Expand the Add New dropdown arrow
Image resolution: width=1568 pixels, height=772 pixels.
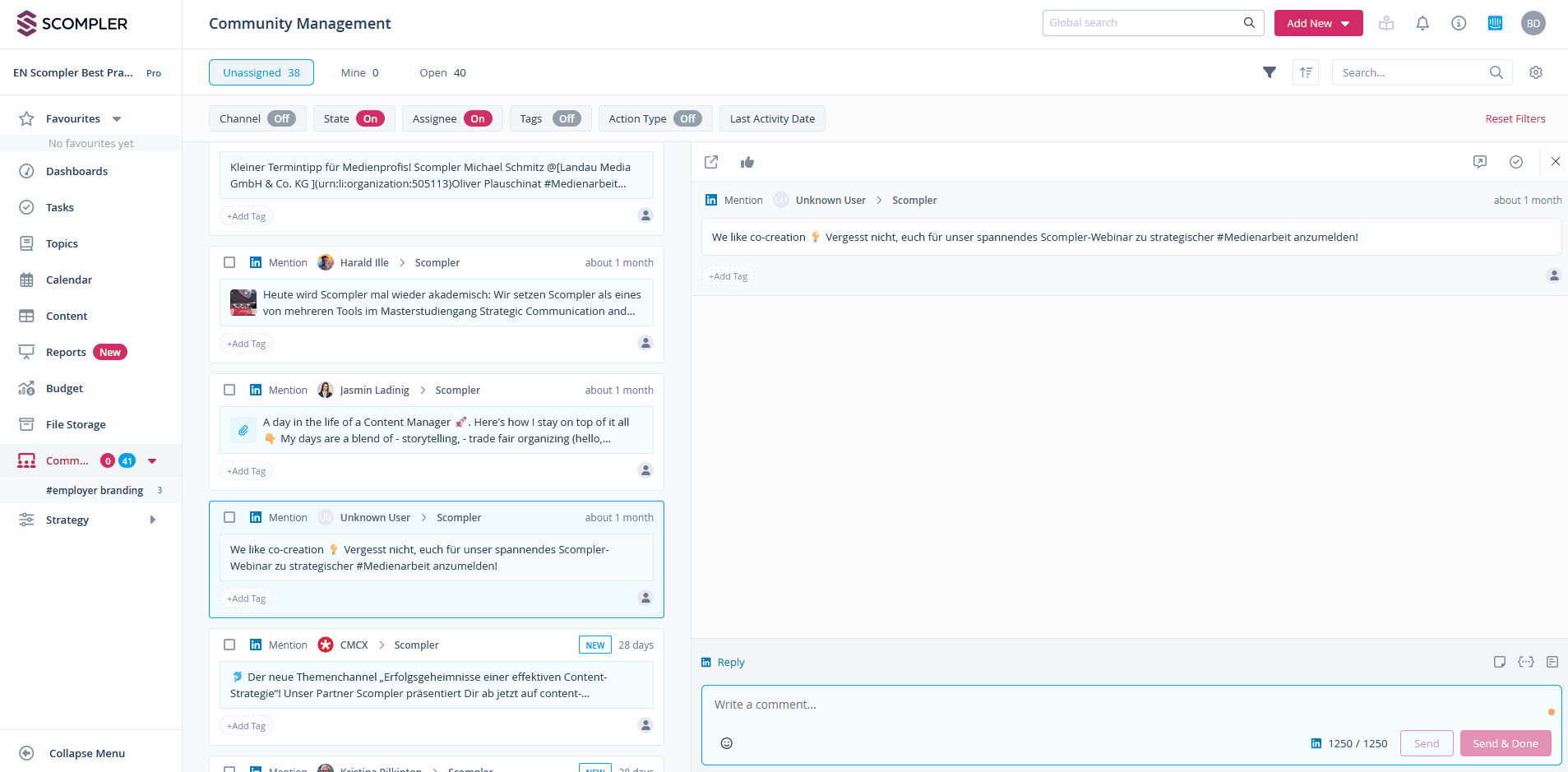coord(1347,23)
